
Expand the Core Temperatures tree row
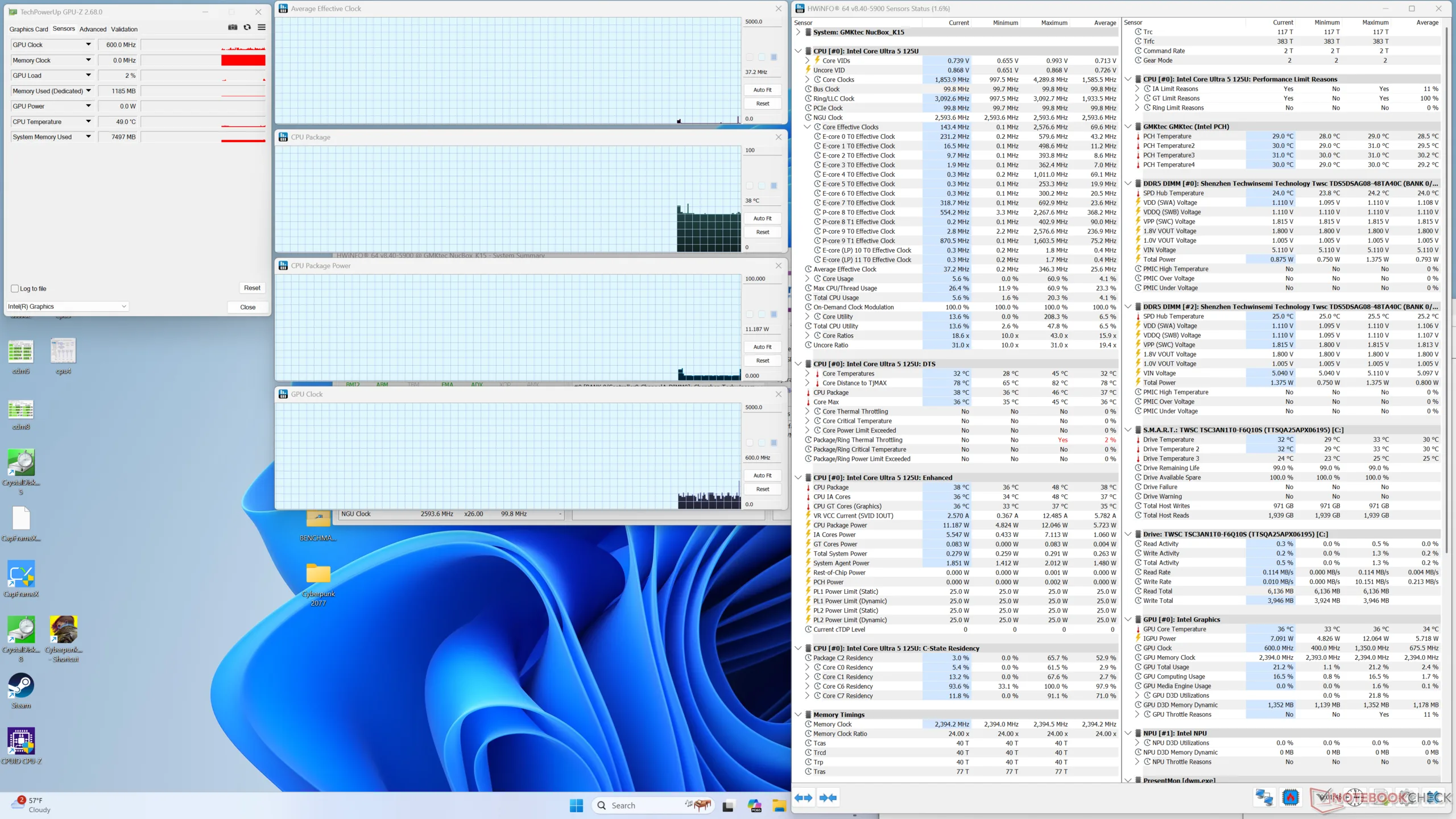coord(807,374)
